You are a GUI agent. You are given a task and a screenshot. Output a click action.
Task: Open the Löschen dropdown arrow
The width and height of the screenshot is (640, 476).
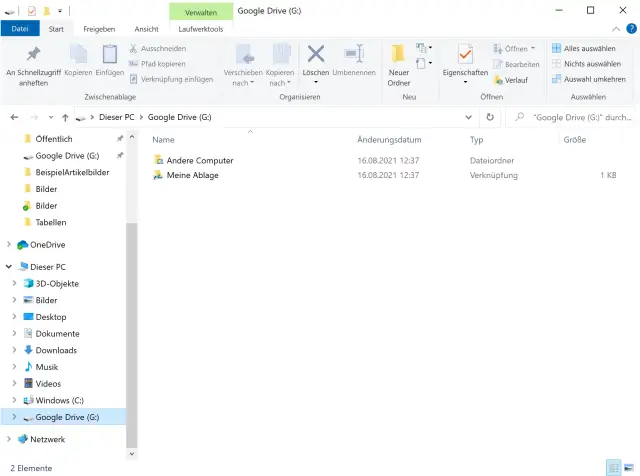point(316,82)
